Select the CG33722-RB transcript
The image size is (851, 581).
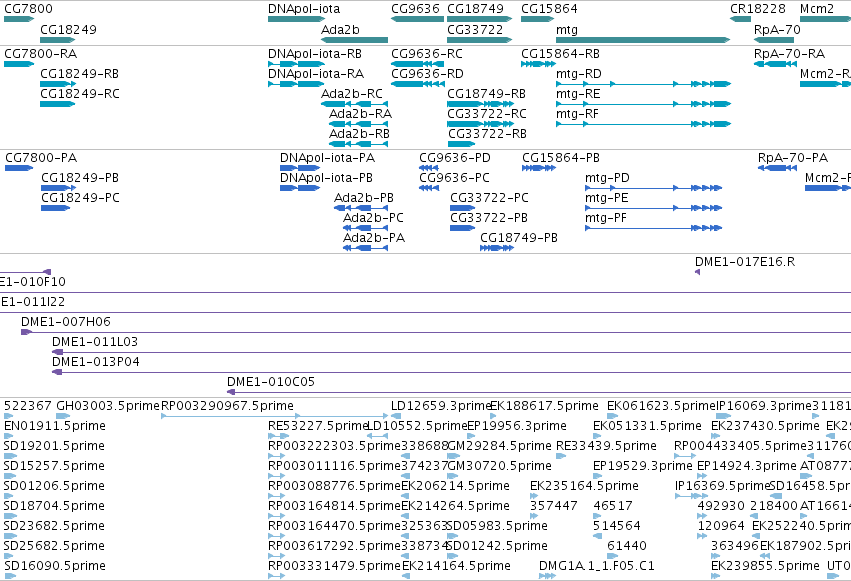(461, 144)
